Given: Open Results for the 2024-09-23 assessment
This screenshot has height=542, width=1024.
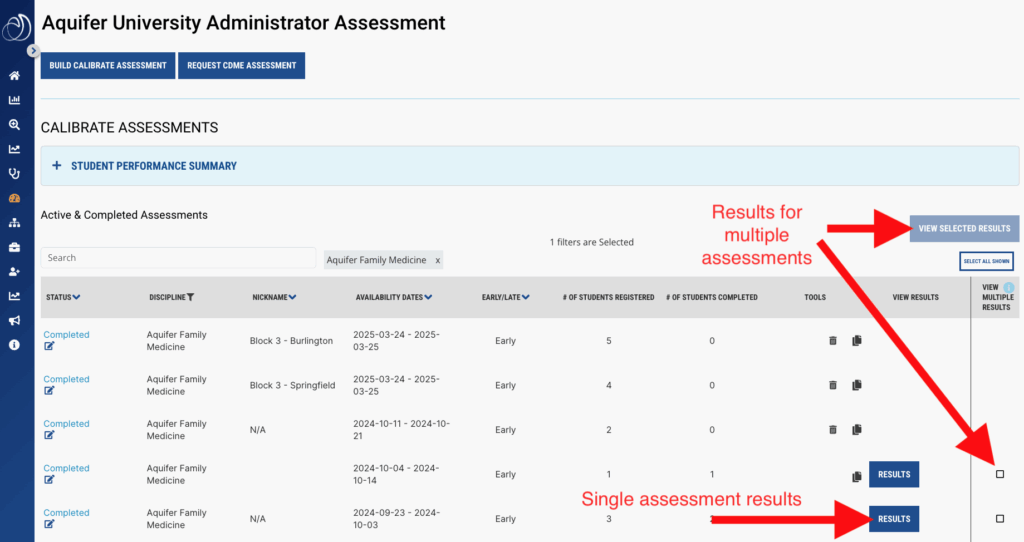Looking at the screenshot, I should click(894, 518).
